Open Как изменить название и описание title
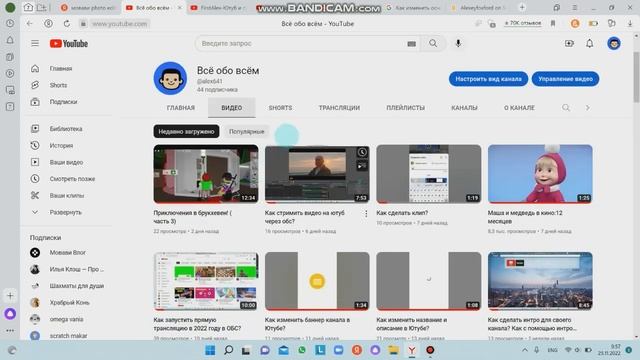 [411, 324]
